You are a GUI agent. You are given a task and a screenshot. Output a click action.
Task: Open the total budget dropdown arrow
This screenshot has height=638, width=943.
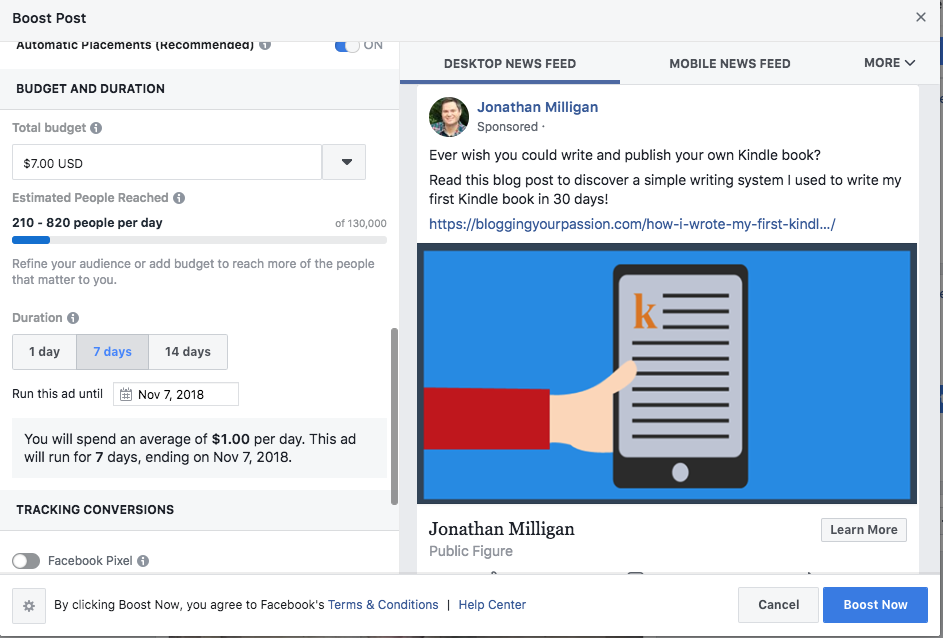pos(345,162)
